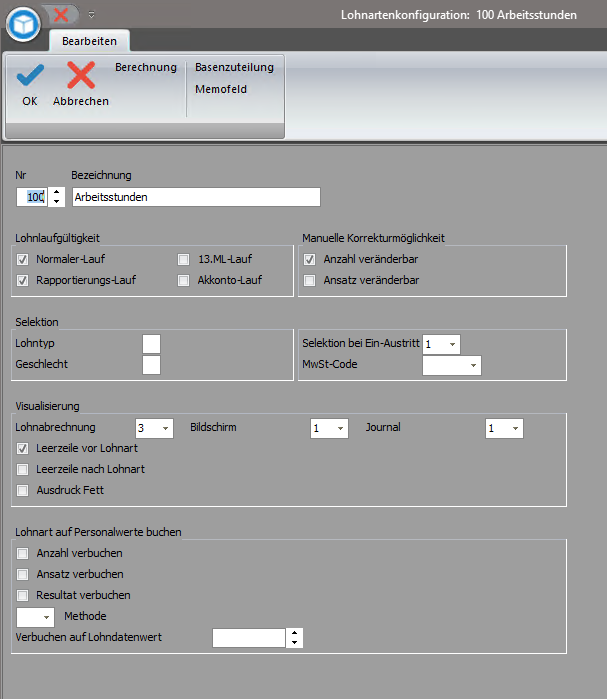The image size is (607, 699).
Task: Open the Basenzuteilung ribbon item
Action: [234, 67]
